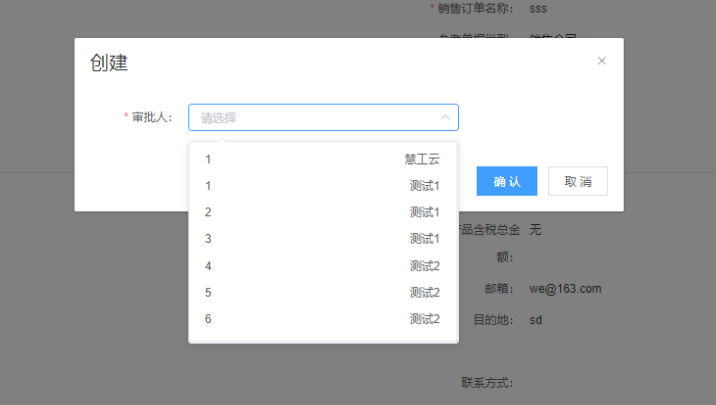This screenshot has height=405, width=716.
Task: Click the 联系方式 label
Action: [x=487, y=383]
